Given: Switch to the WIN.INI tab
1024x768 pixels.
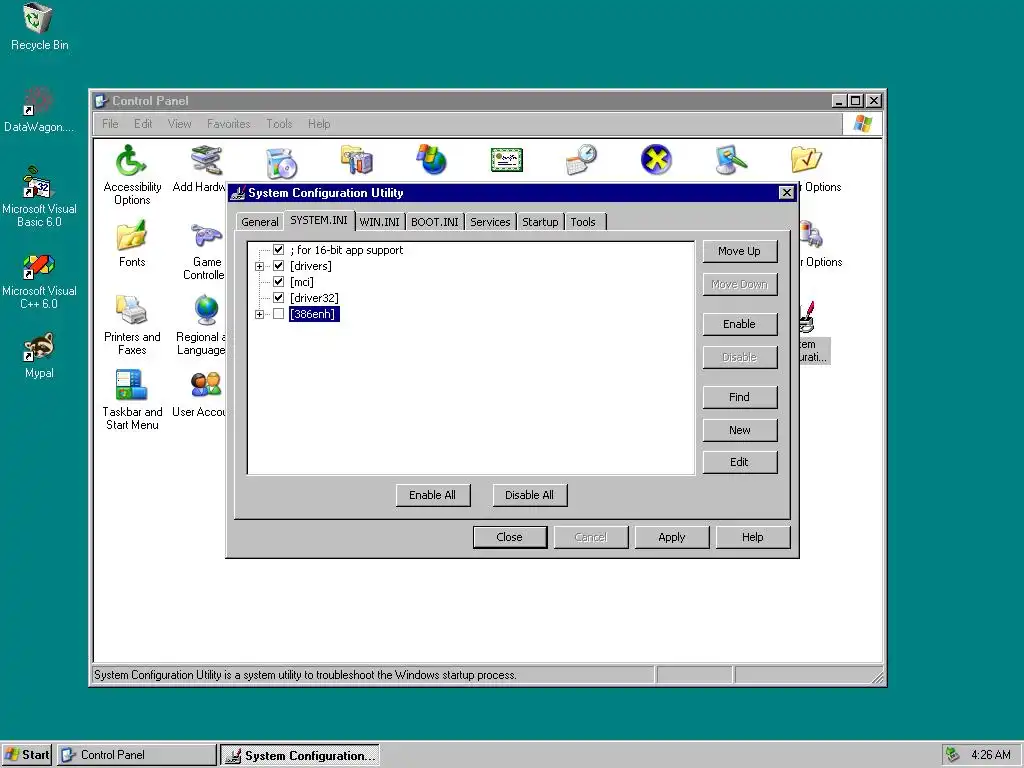Looking at the screenshot, I should (379, 222).
